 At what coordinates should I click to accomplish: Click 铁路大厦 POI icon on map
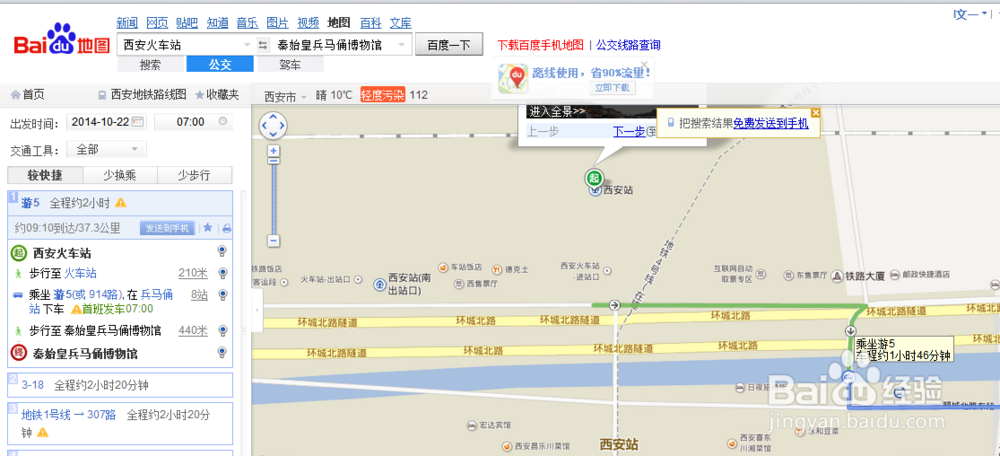836,275
